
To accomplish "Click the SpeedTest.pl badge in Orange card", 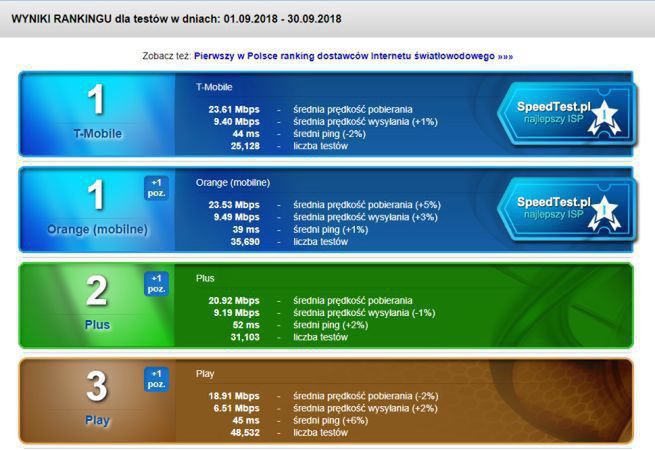I will tap(567, 209).
